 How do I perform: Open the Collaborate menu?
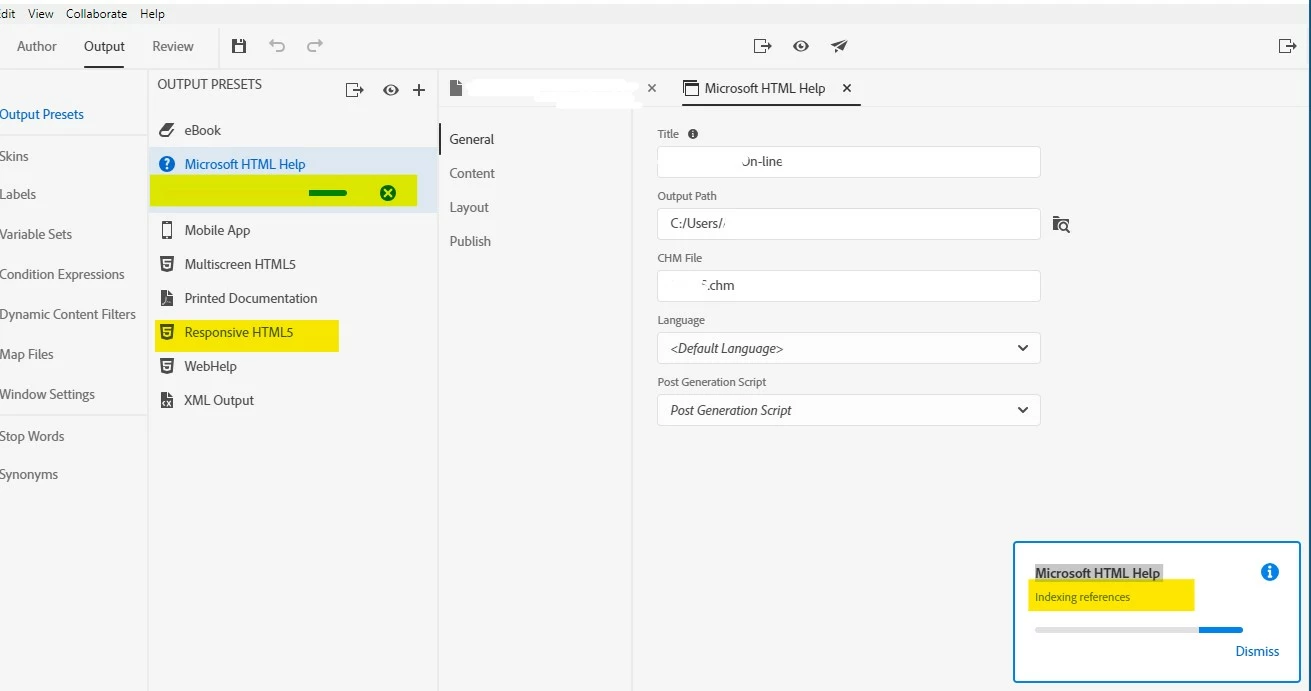pos(96,14)
